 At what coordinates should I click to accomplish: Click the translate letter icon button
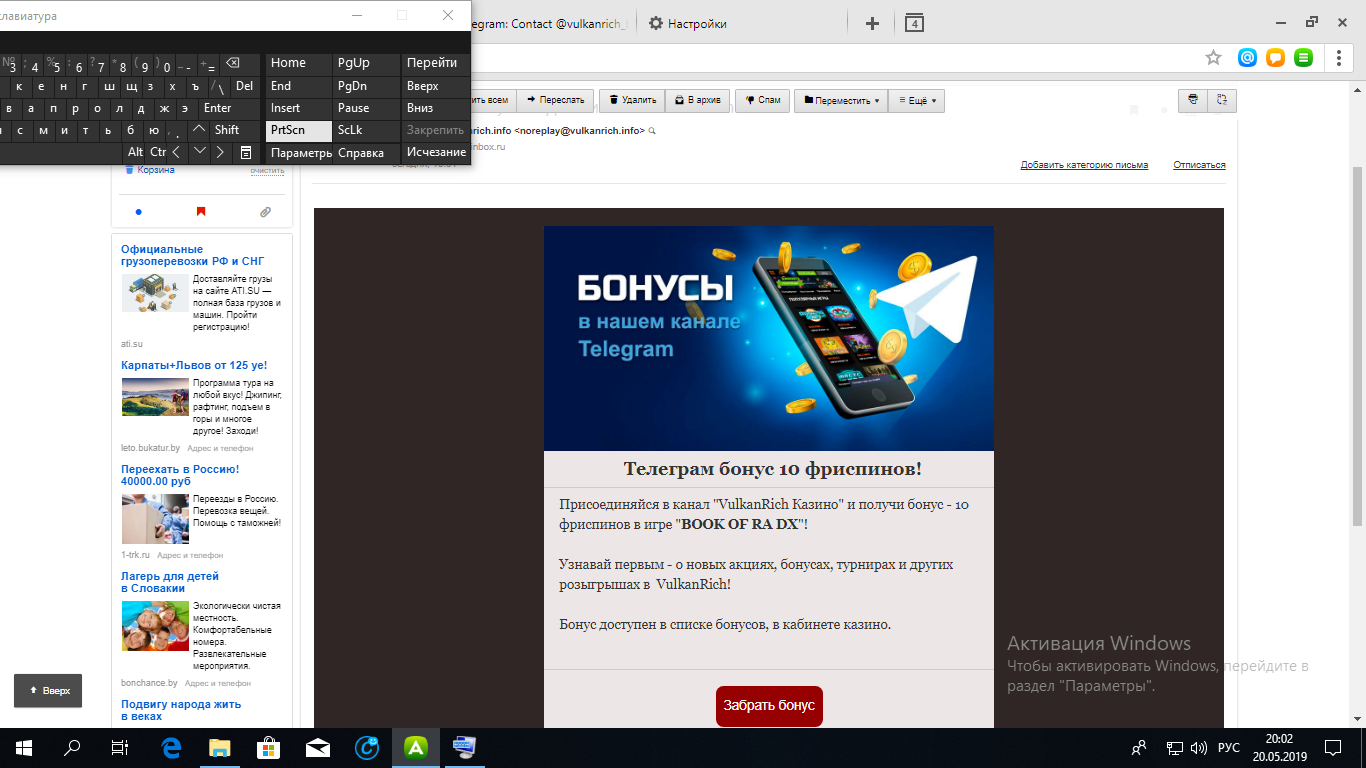1222,100
